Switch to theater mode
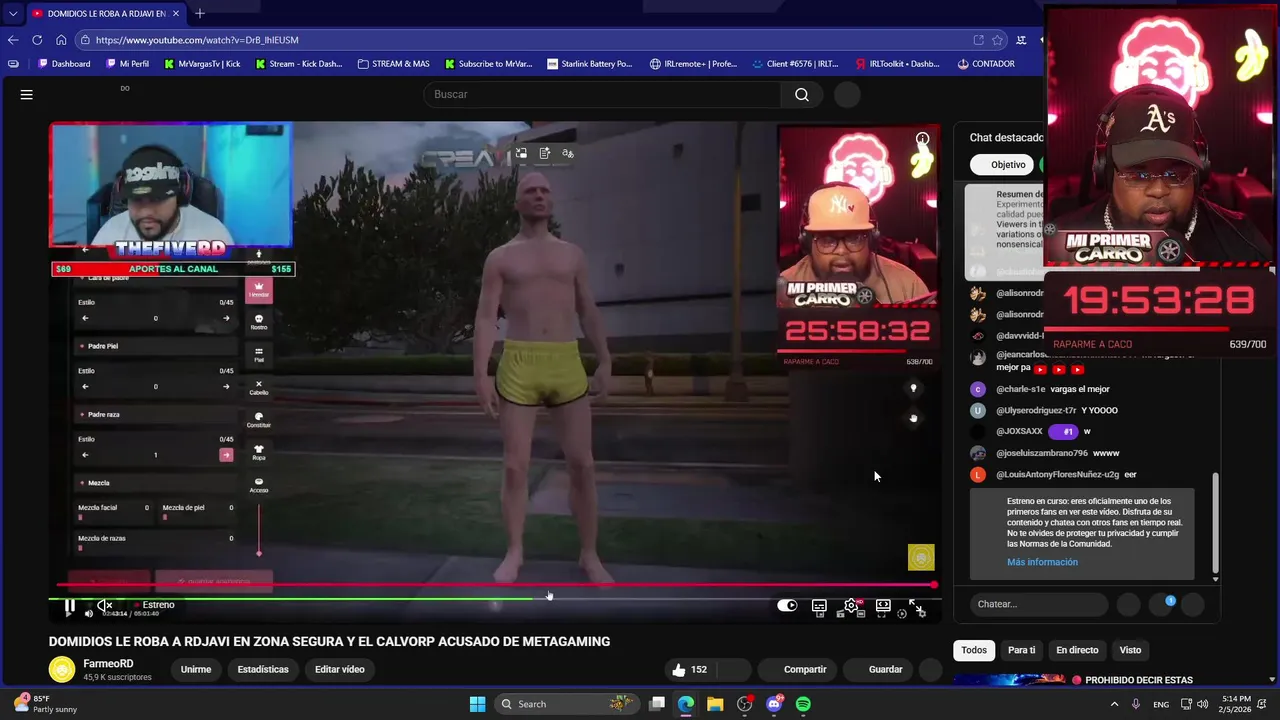This screenshot has width=1280, height=720. [883, 605]
